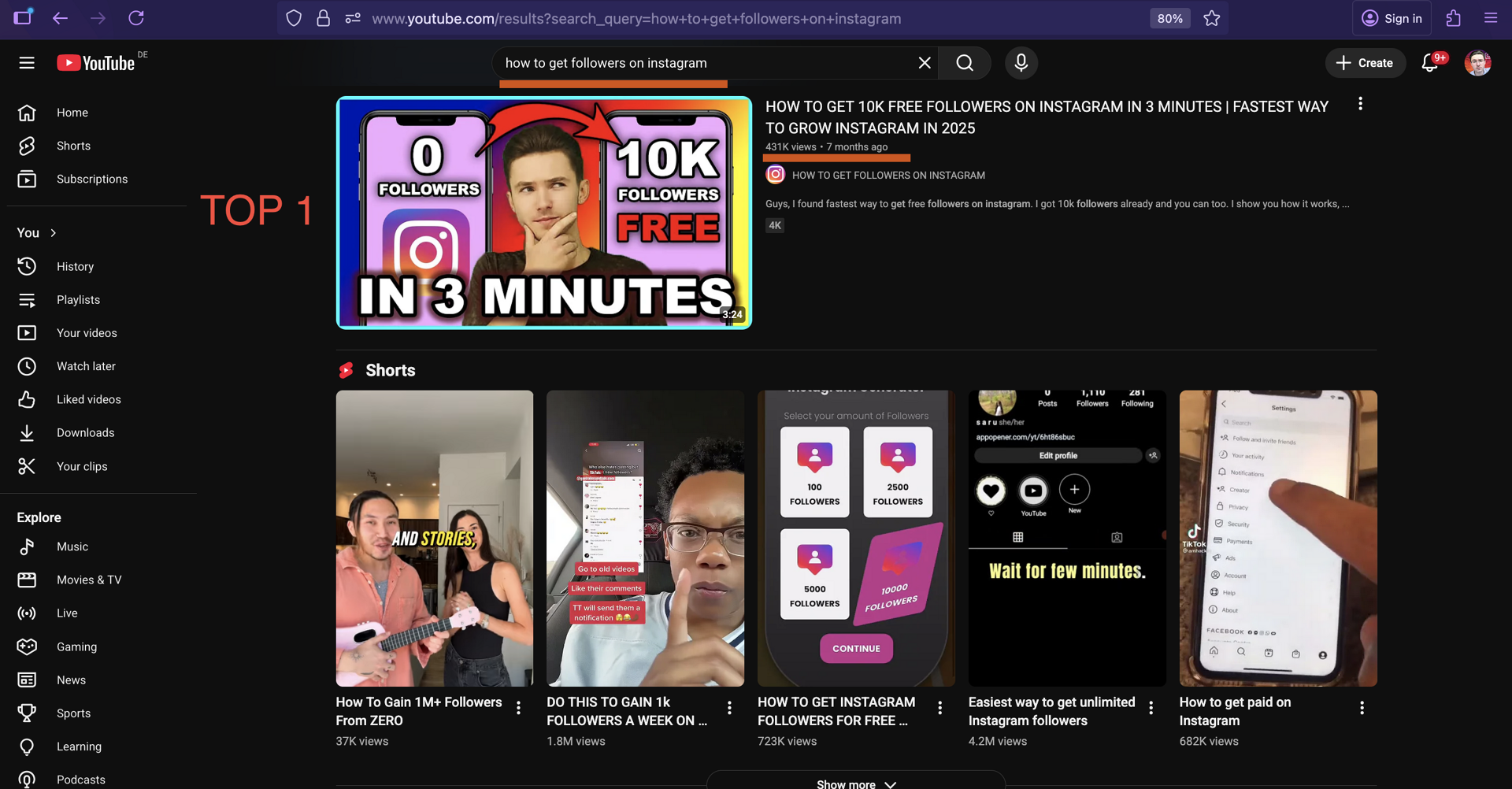This screenshot has height=789, width=1512.
Task: Open the YouTube home logo
Action: 96,63
